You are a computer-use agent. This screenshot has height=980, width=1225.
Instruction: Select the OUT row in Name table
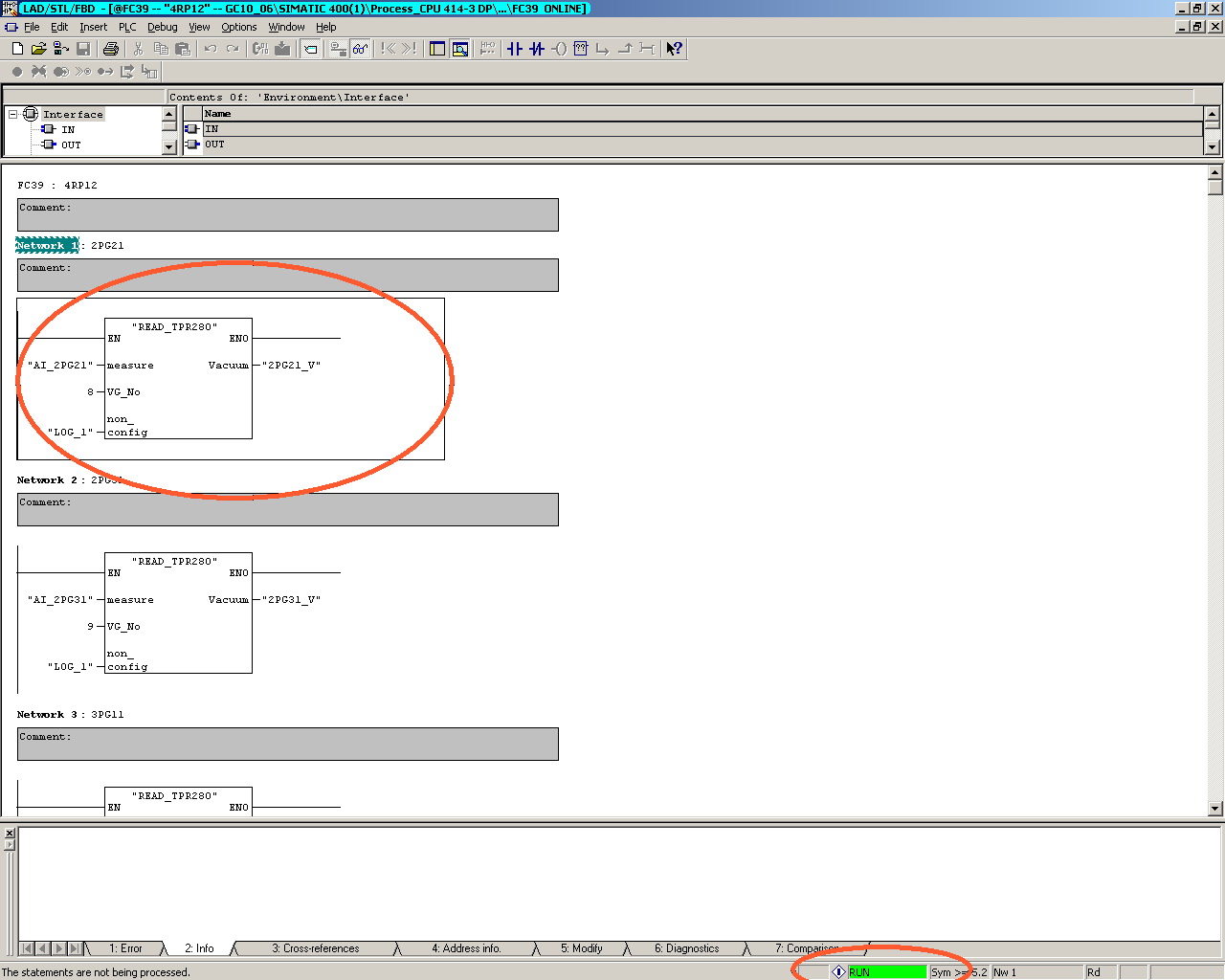pyautogui.click(x=702, y=145)
